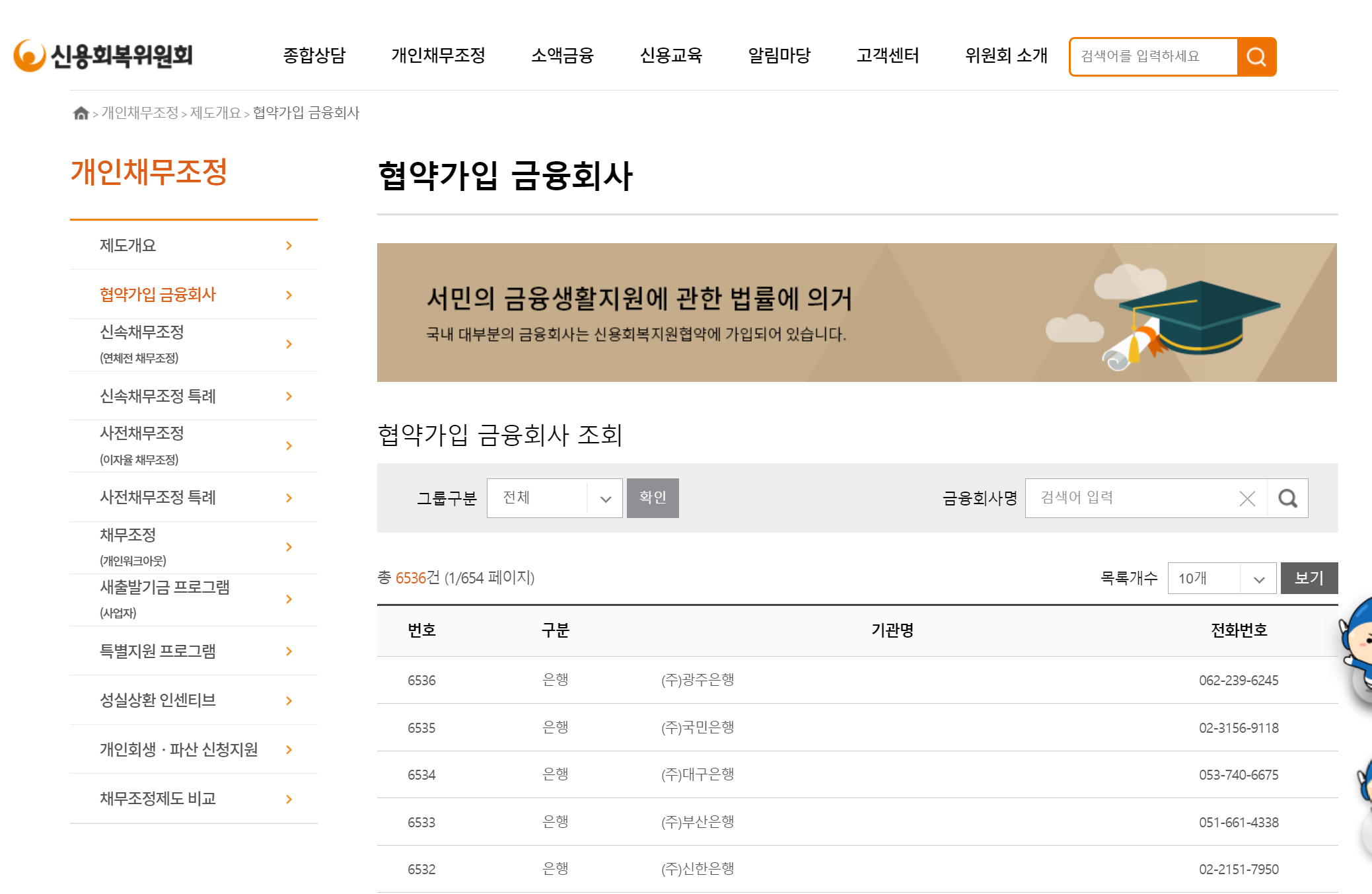
Task: Click the header 검색어를 입력하세요 input field
Action: (1153, 57)
